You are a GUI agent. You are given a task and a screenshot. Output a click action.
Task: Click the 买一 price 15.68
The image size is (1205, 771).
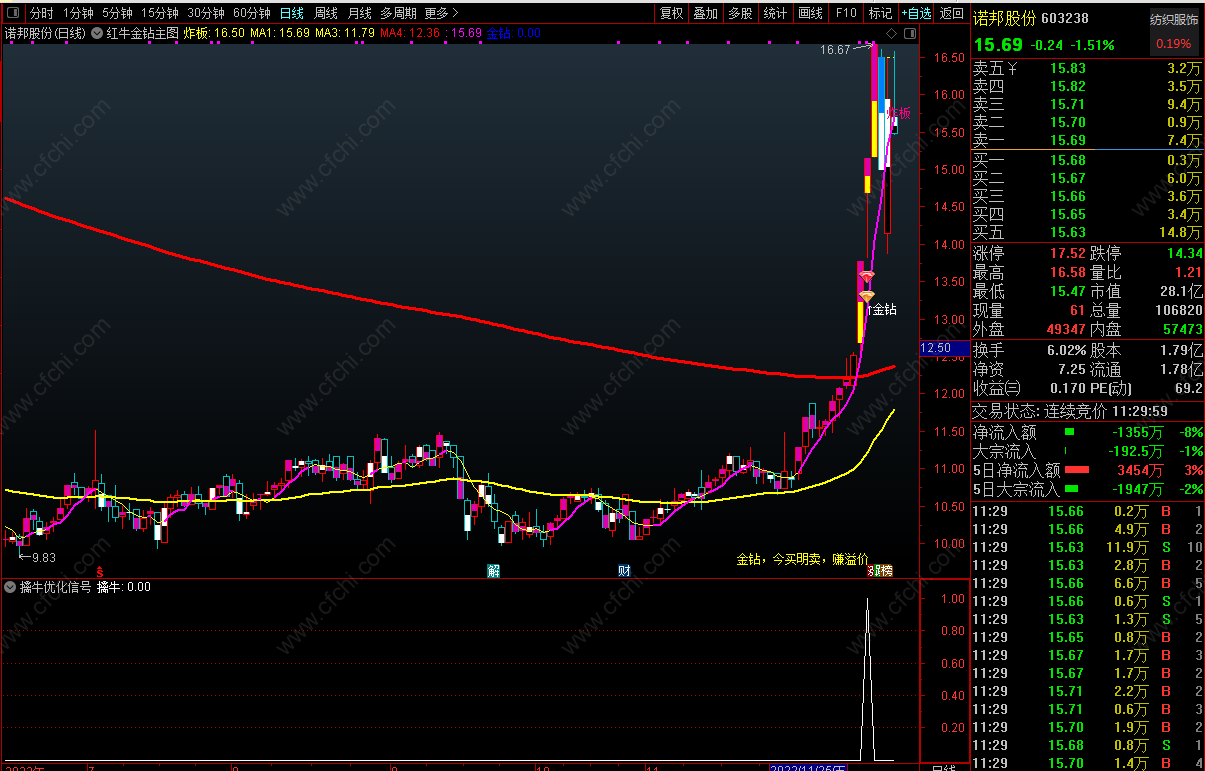1067,160
